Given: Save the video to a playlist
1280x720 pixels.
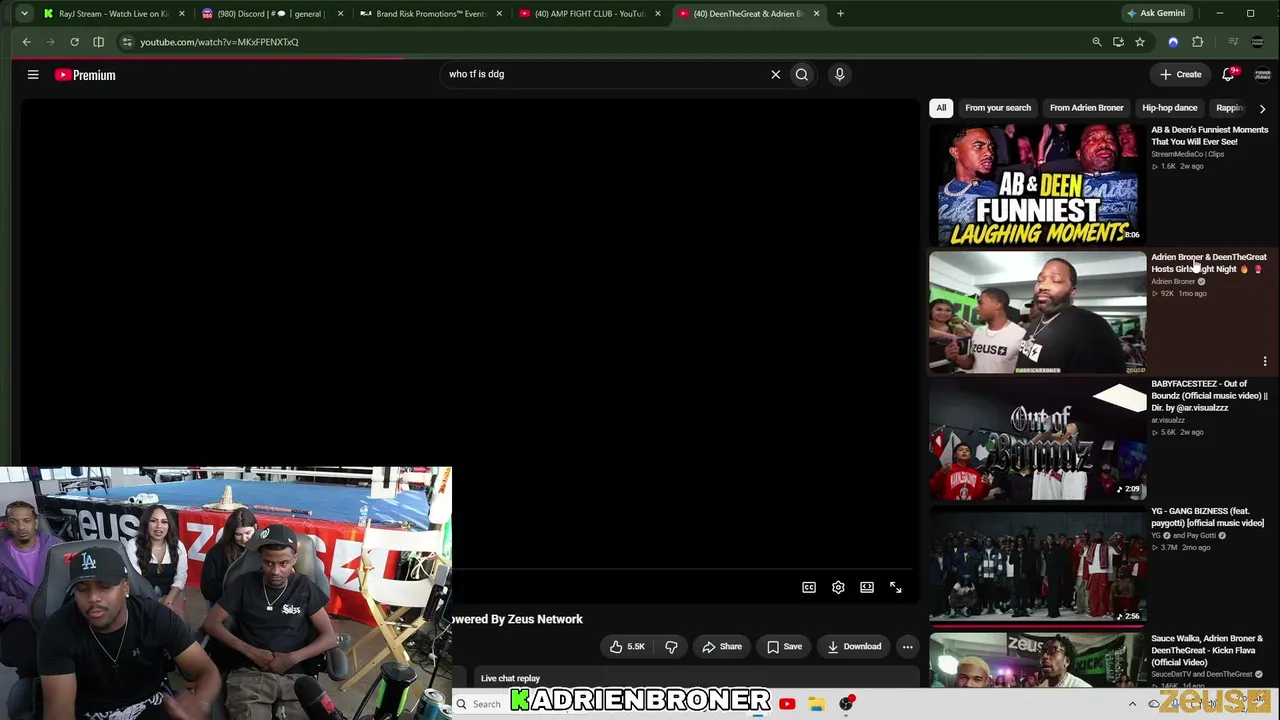Looking at the screenshot, I should click(x=784, y=647).
